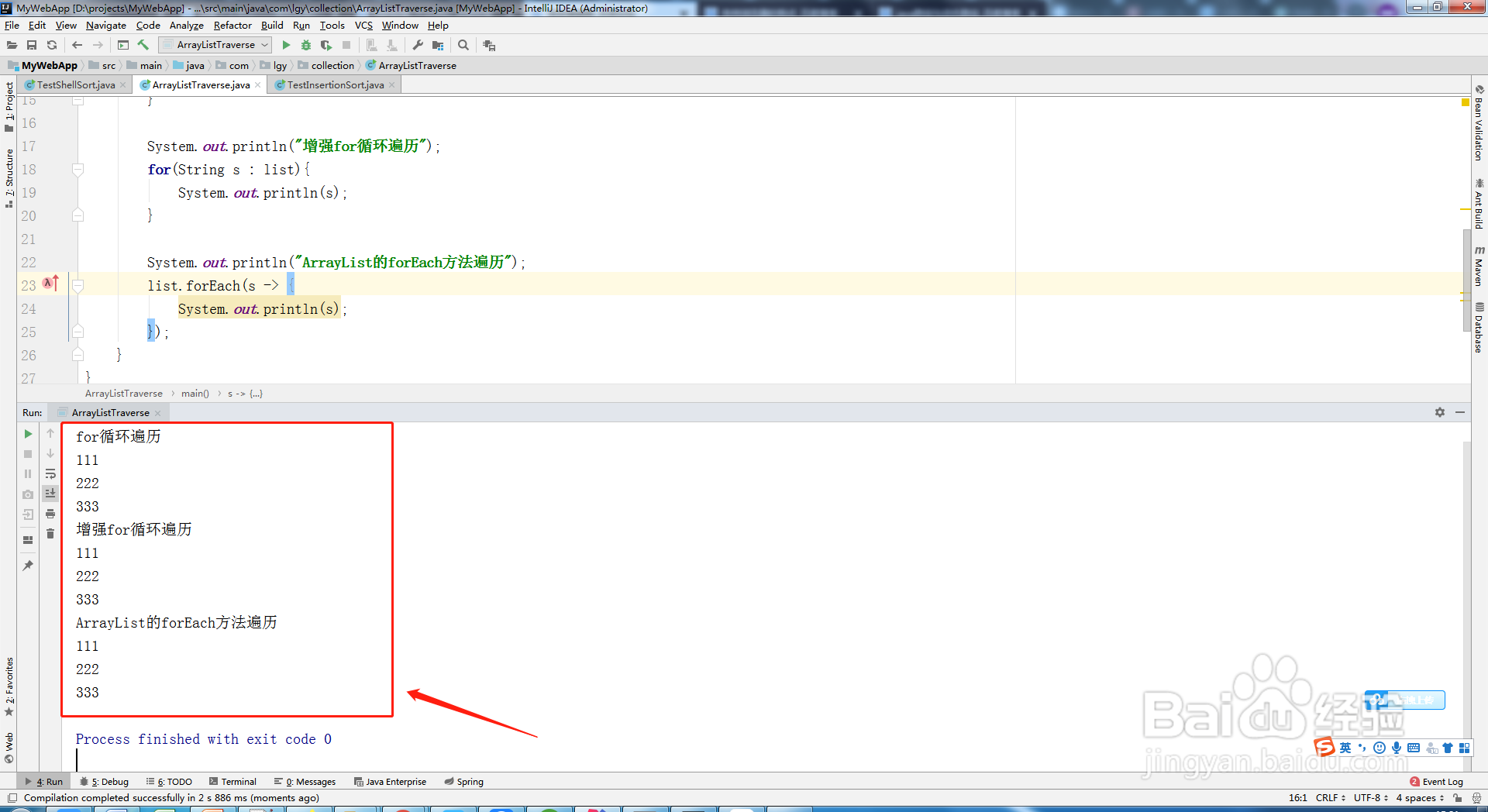Open the File menu
Screen dimensions: 1488x812
click(x=12, y=26)
